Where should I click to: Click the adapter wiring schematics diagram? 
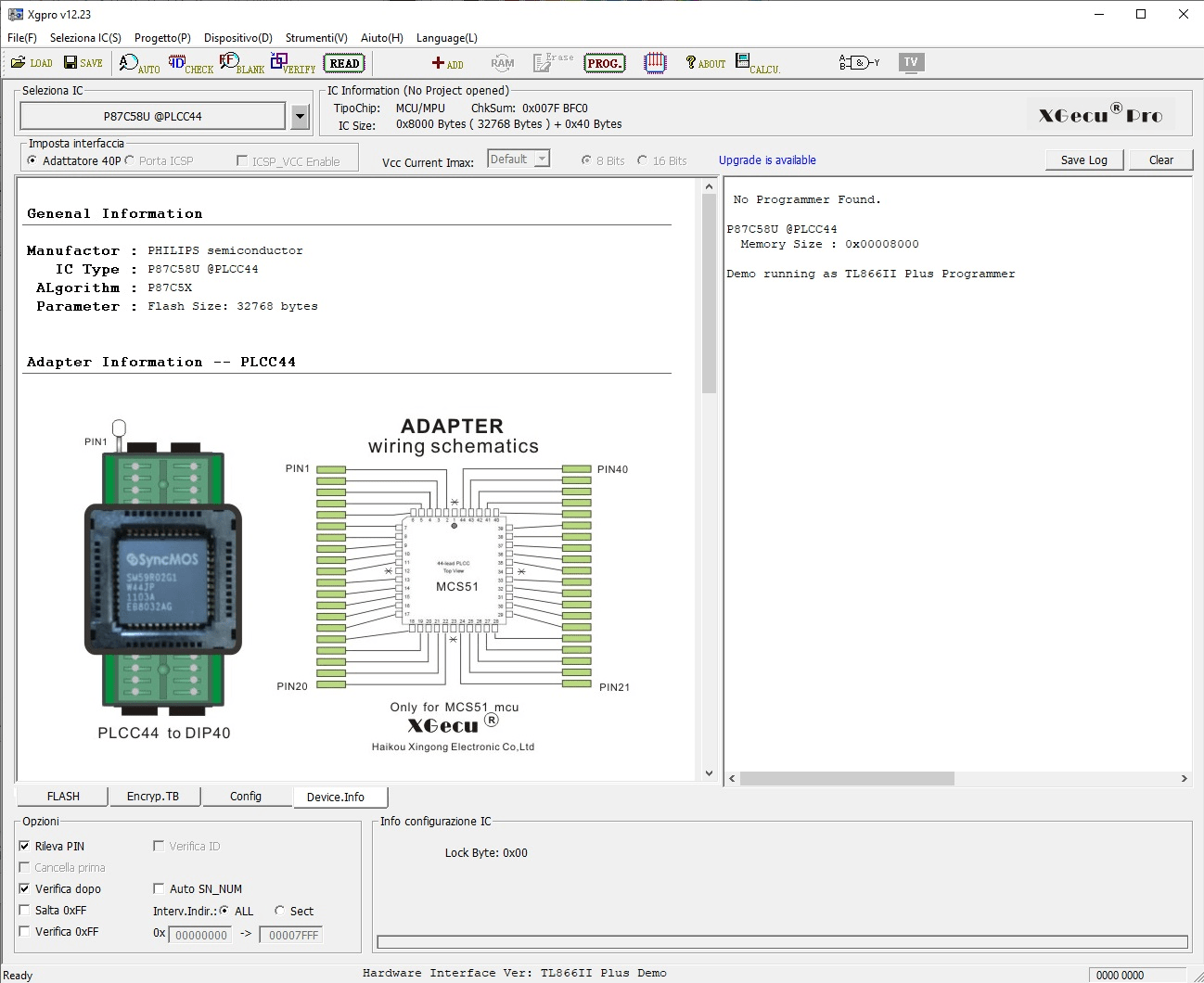(455, 575)
